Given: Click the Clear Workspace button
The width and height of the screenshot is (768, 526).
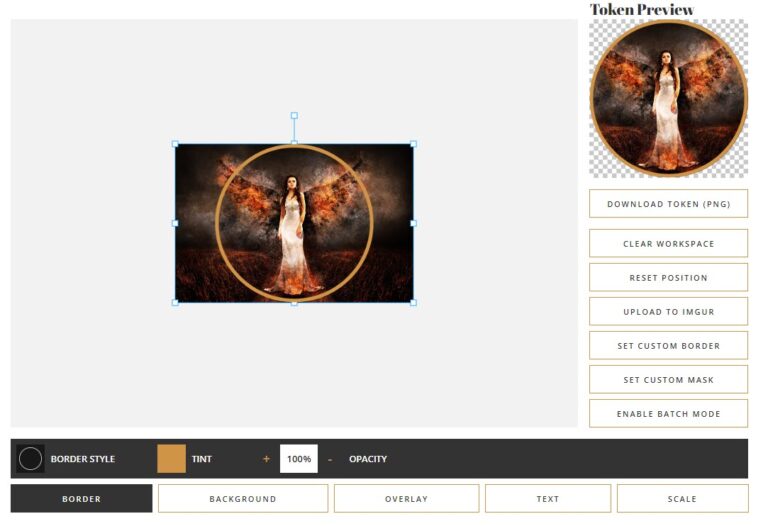Looking at the screenshot, I should (x=668, y=244).
